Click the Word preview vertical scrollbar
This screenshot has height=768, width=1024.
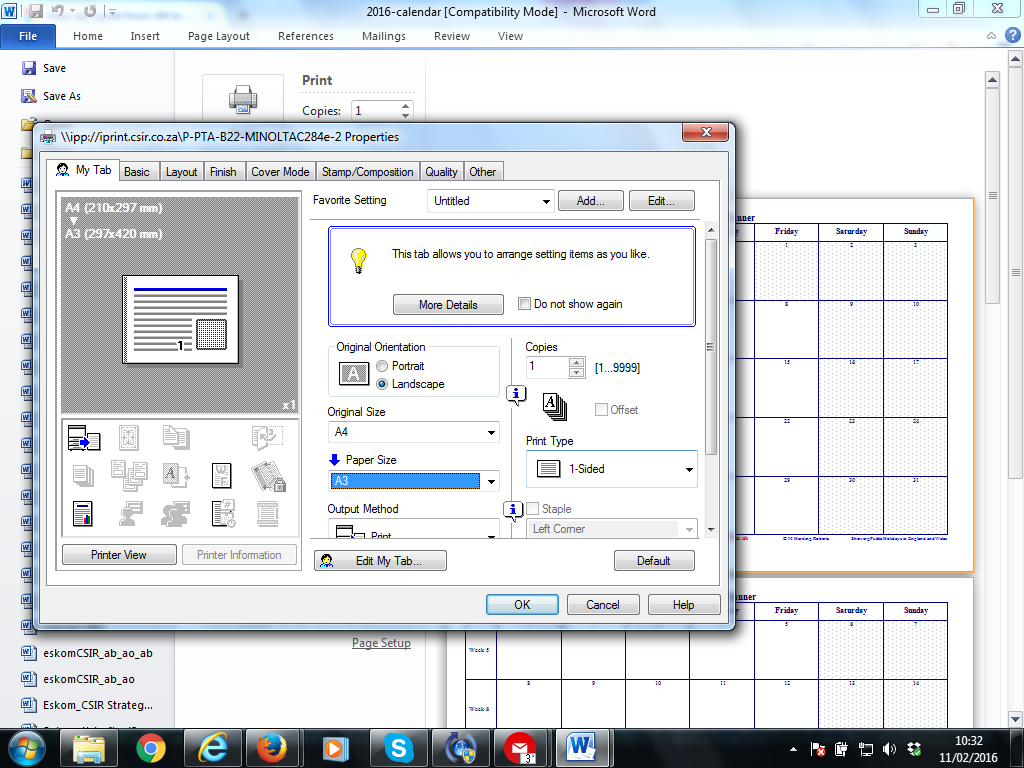point(993,196)
